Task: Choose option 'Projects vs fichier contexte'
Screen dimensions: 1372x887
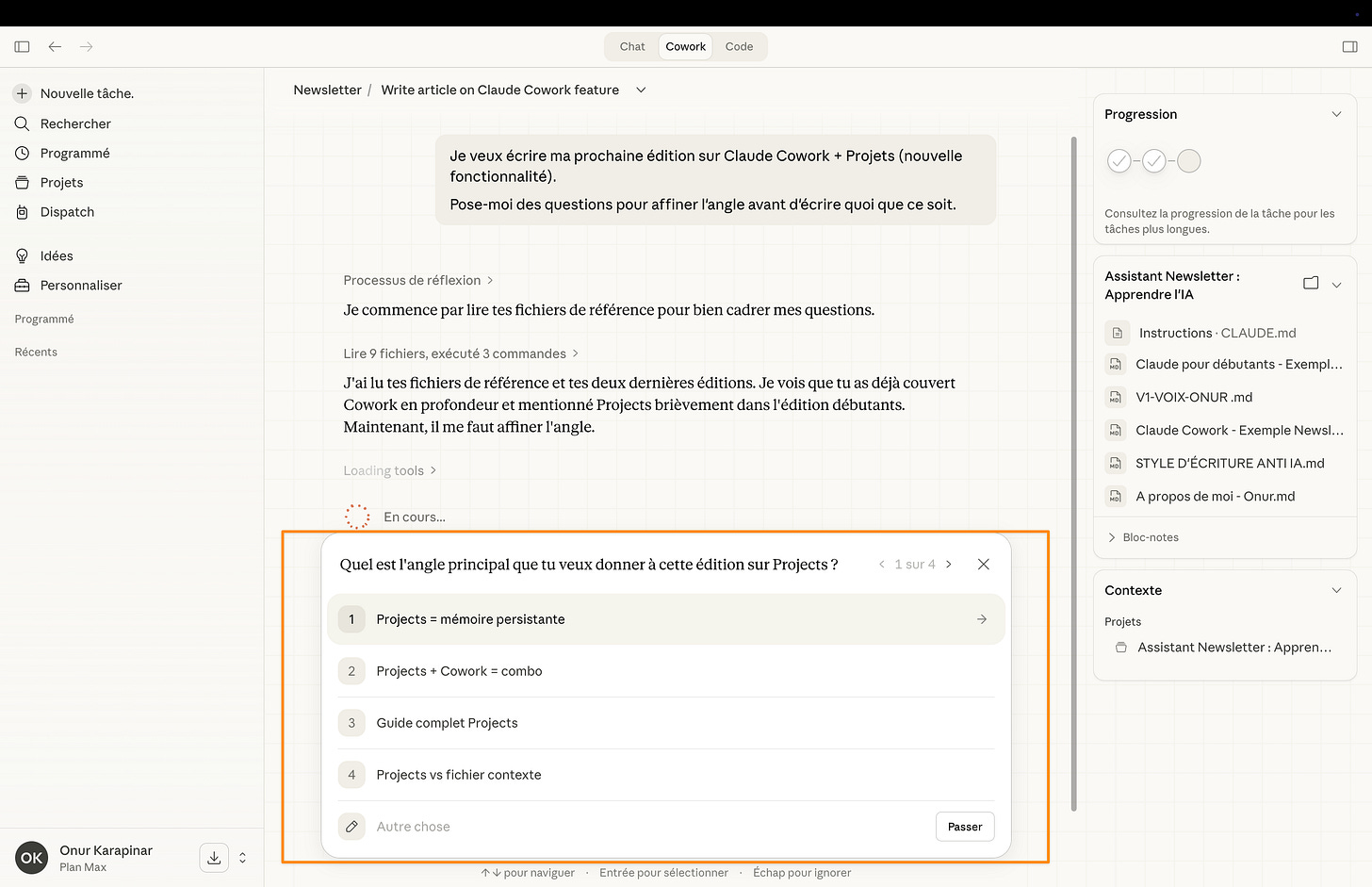Action: [666, 775]
